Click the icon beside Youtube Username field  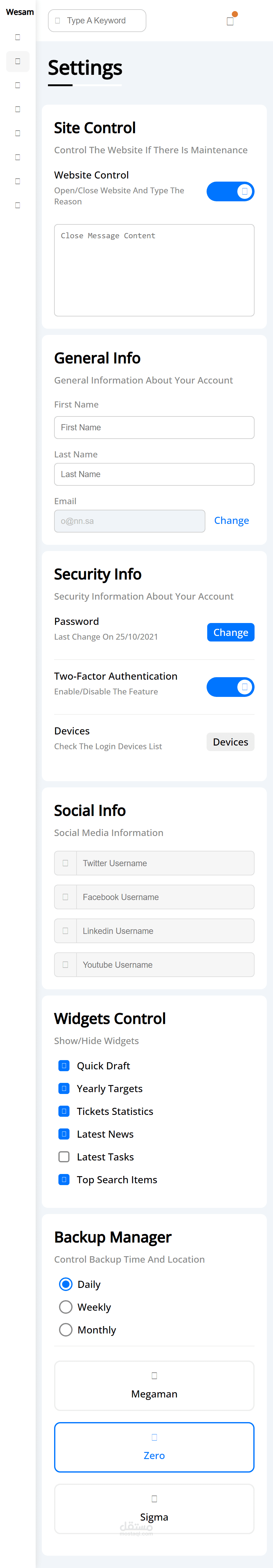coord(65,965)
